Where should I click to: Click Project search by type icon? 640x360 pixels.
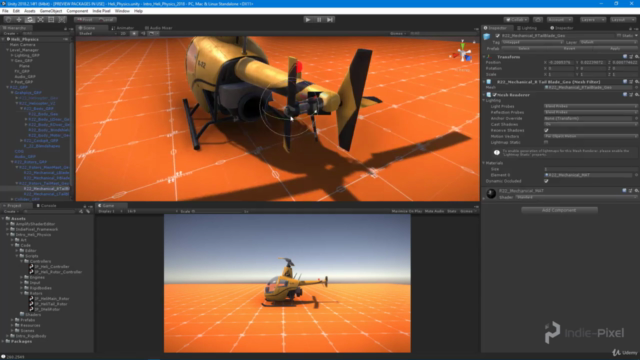point(81,211)
